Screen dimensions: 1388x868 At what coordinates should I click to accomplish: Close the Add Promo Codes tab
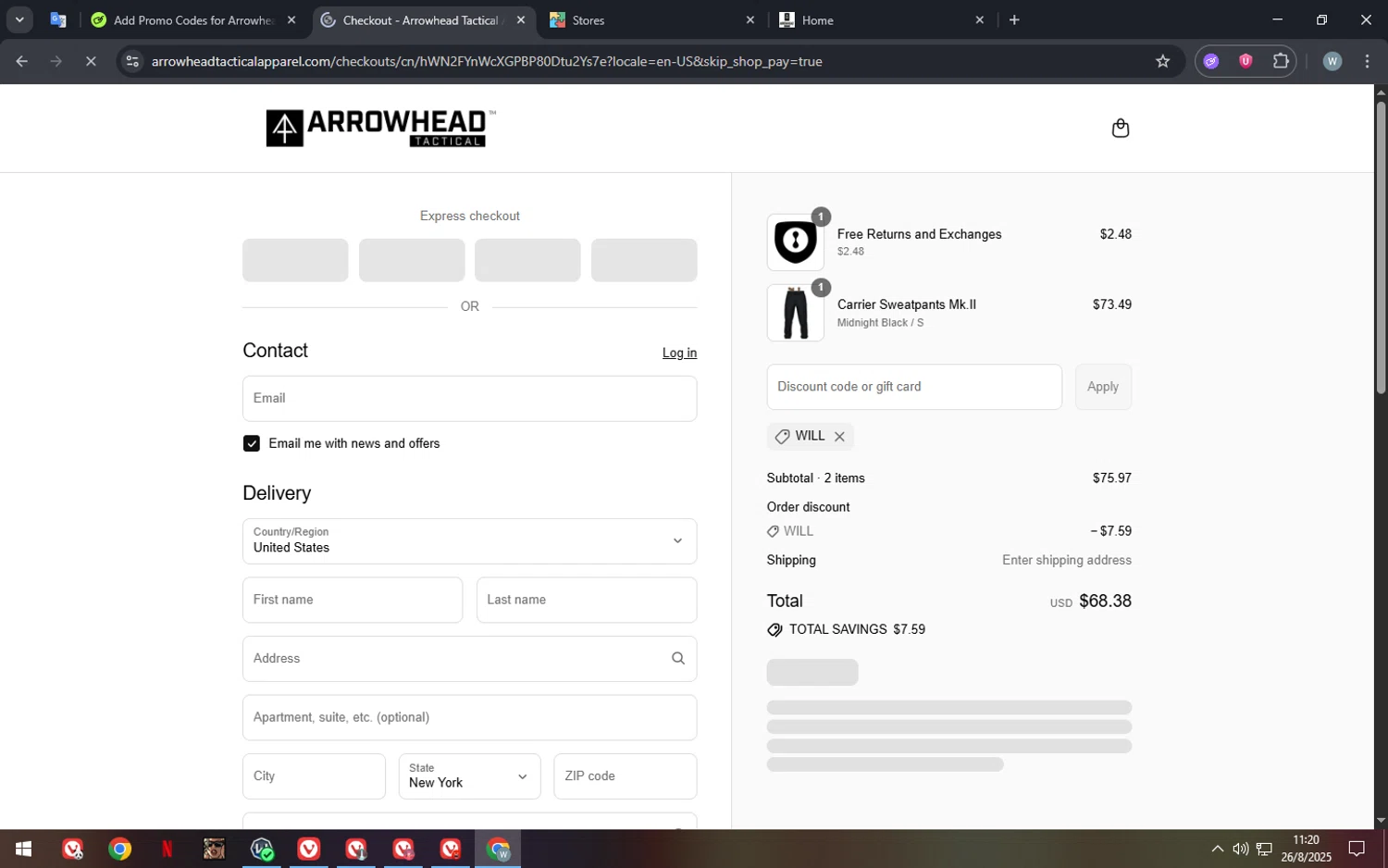291,20
